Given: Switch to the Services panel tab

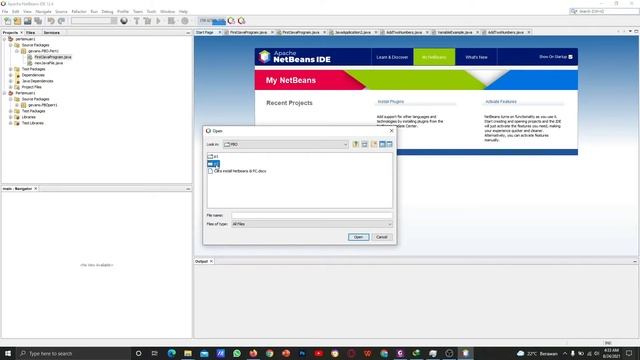Looking at the screenshot, I should pyautogui.click(x=51, y=32).
